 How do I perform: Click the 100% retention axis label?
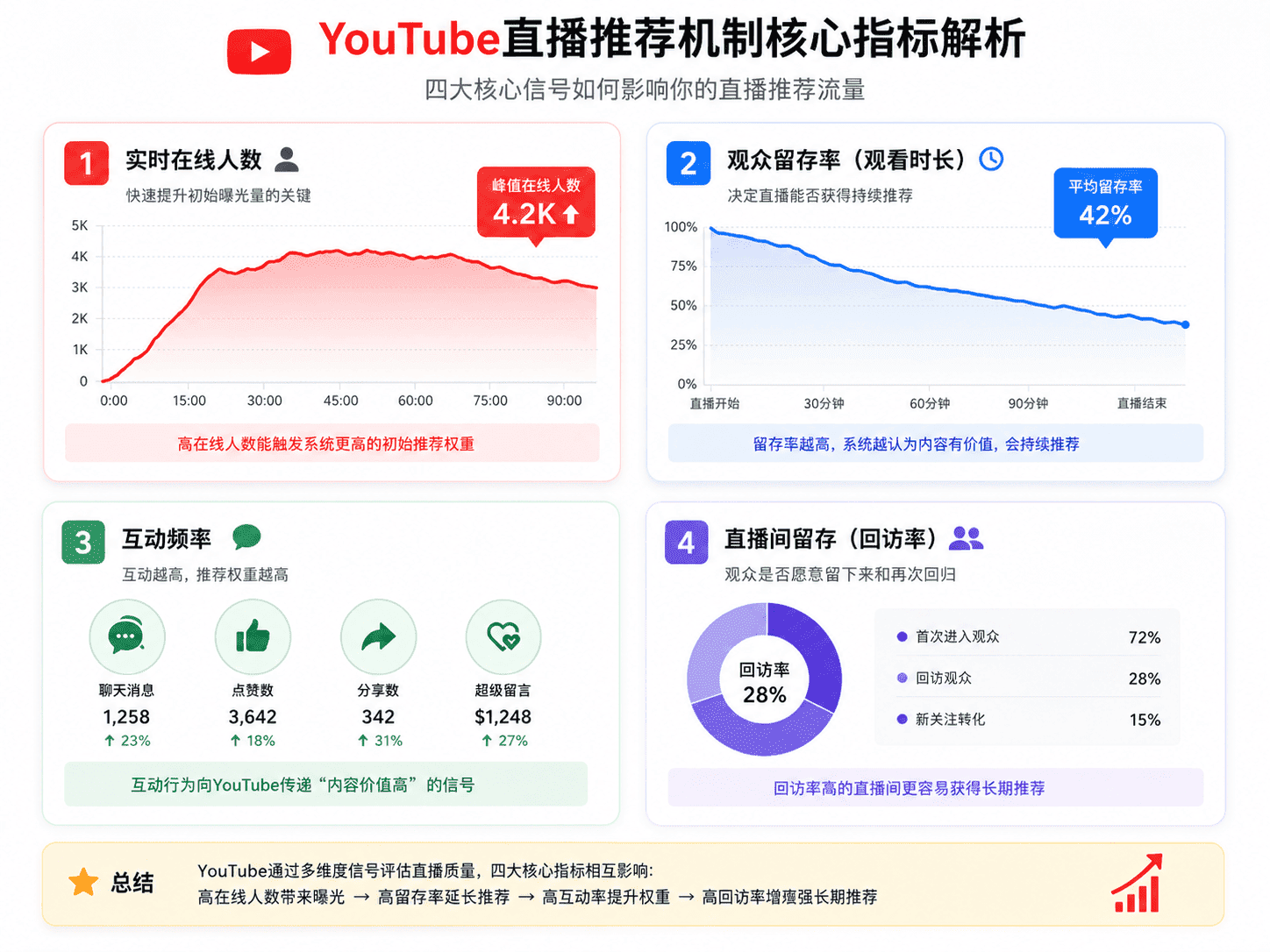tap(681, 227)
